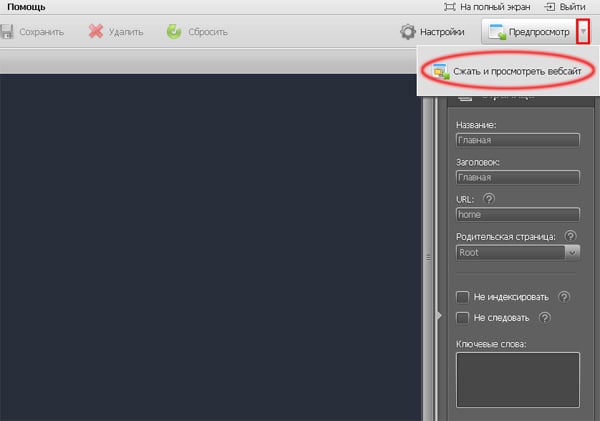Click the Save (Сохранить) floppy disk icon
This screenshot has height=421, width=600.
pos(8,31)
